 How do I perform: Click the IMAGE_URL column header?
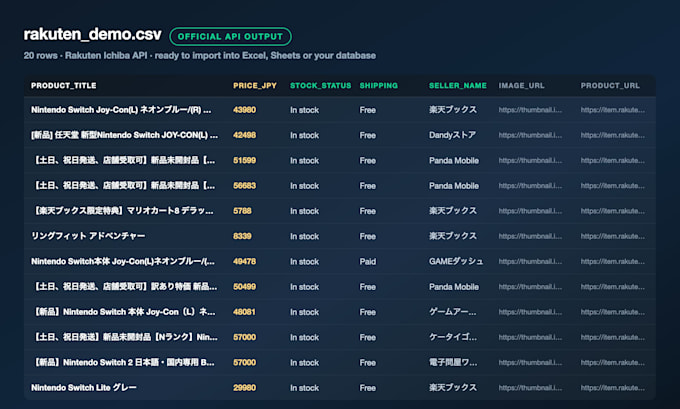[x=521, y=85]
